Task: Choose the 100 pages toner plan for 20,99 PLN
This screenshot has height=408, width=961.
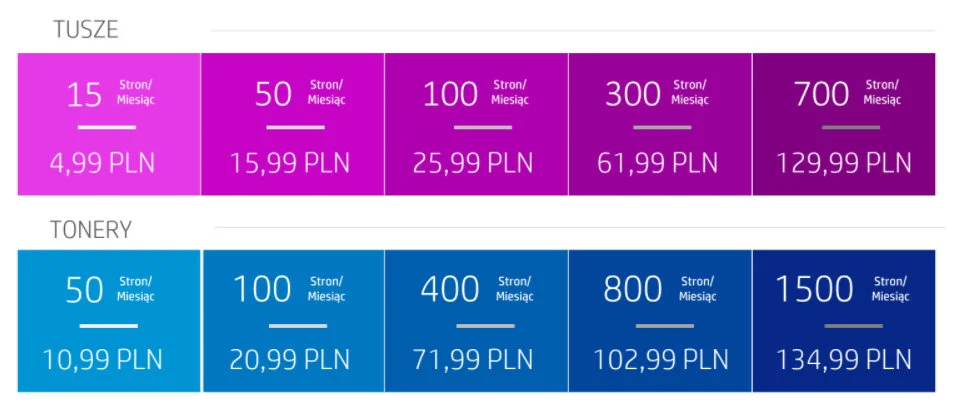Action: (x=292, y=320)
